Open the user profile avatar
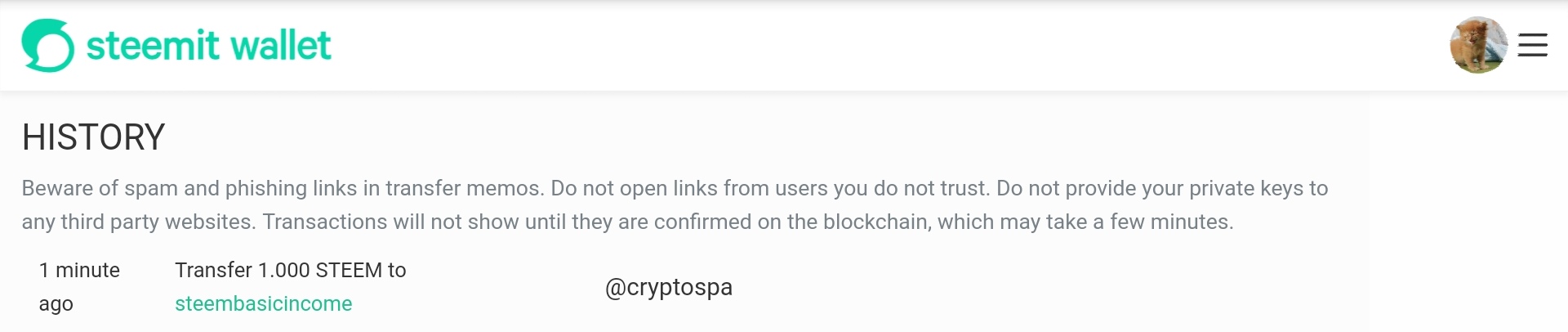The width and height of the screenshot is (1568, 332). [1478, 45]
